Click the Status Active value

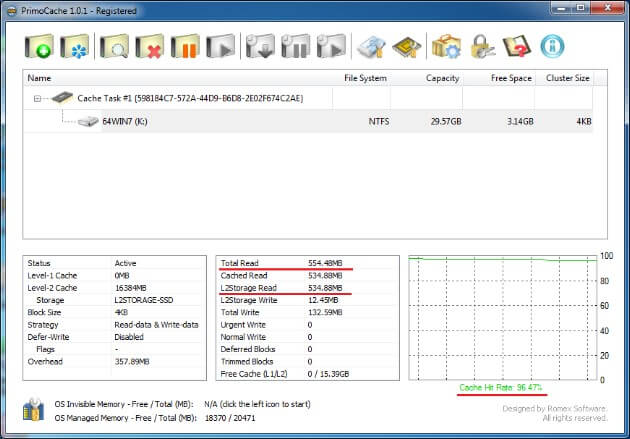click(125, 263)
